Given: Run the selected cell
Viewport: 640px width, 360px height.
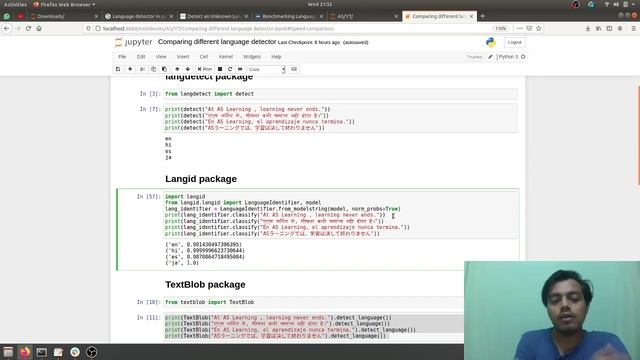Looking at the screenshot, I should pos(204,69).
